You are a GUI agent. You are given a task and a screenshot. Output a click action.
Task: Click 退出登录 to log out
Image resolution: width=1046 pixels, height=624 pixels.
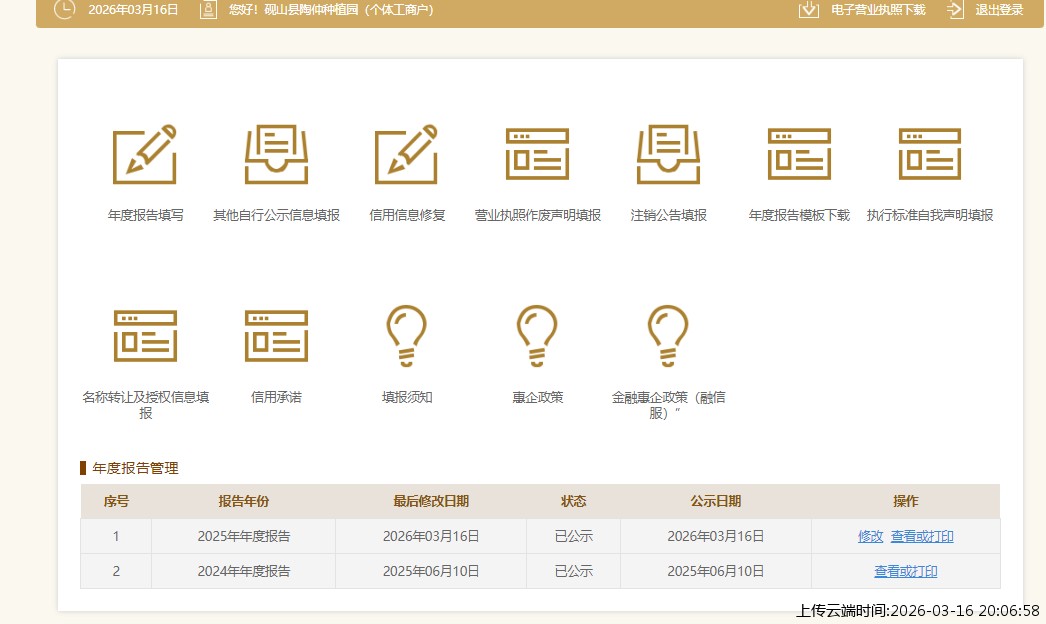998,10
